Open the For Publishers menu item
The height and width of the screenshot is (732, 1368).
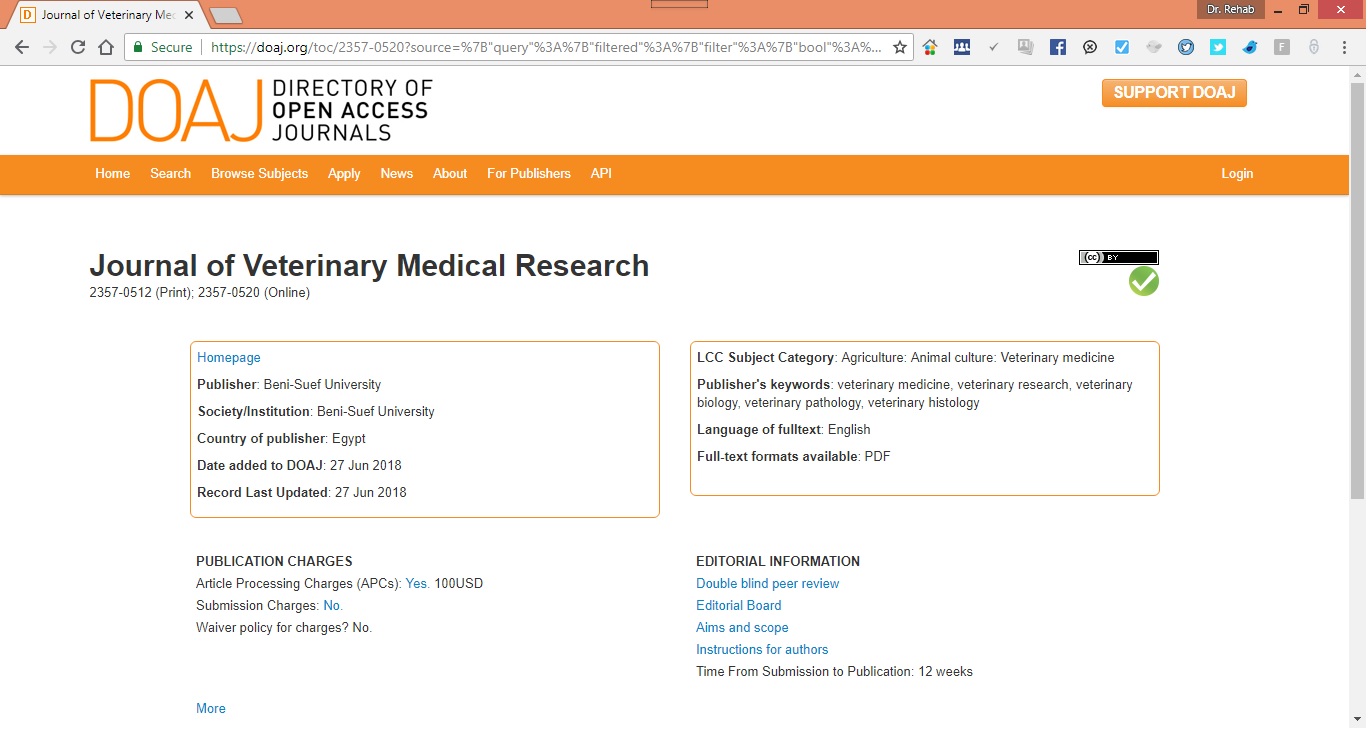pos(529,173)
